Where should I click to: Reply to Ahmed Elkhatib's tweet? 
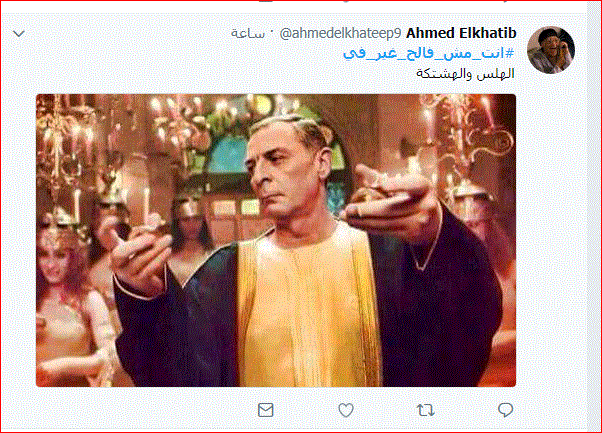505,410
